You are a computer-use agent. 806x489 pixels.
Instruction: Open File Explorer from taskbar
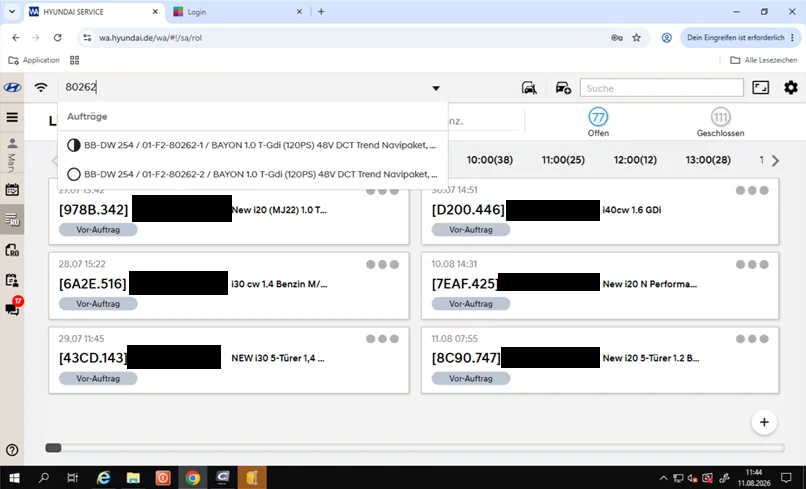click(133, 478)
